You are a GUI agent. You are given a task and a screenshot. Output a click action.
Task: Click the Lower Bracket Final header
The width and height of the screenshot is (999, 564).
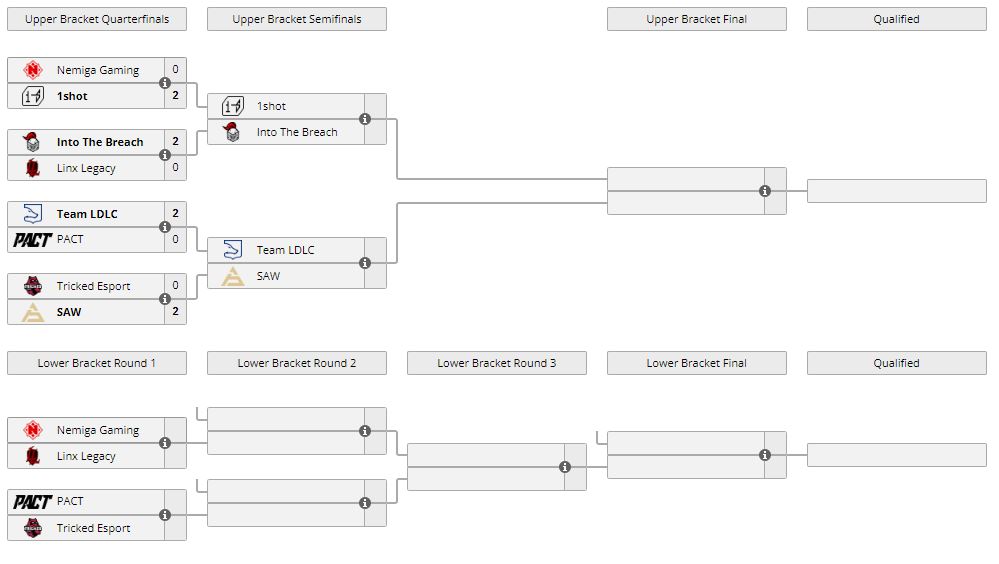click(697, 363)
